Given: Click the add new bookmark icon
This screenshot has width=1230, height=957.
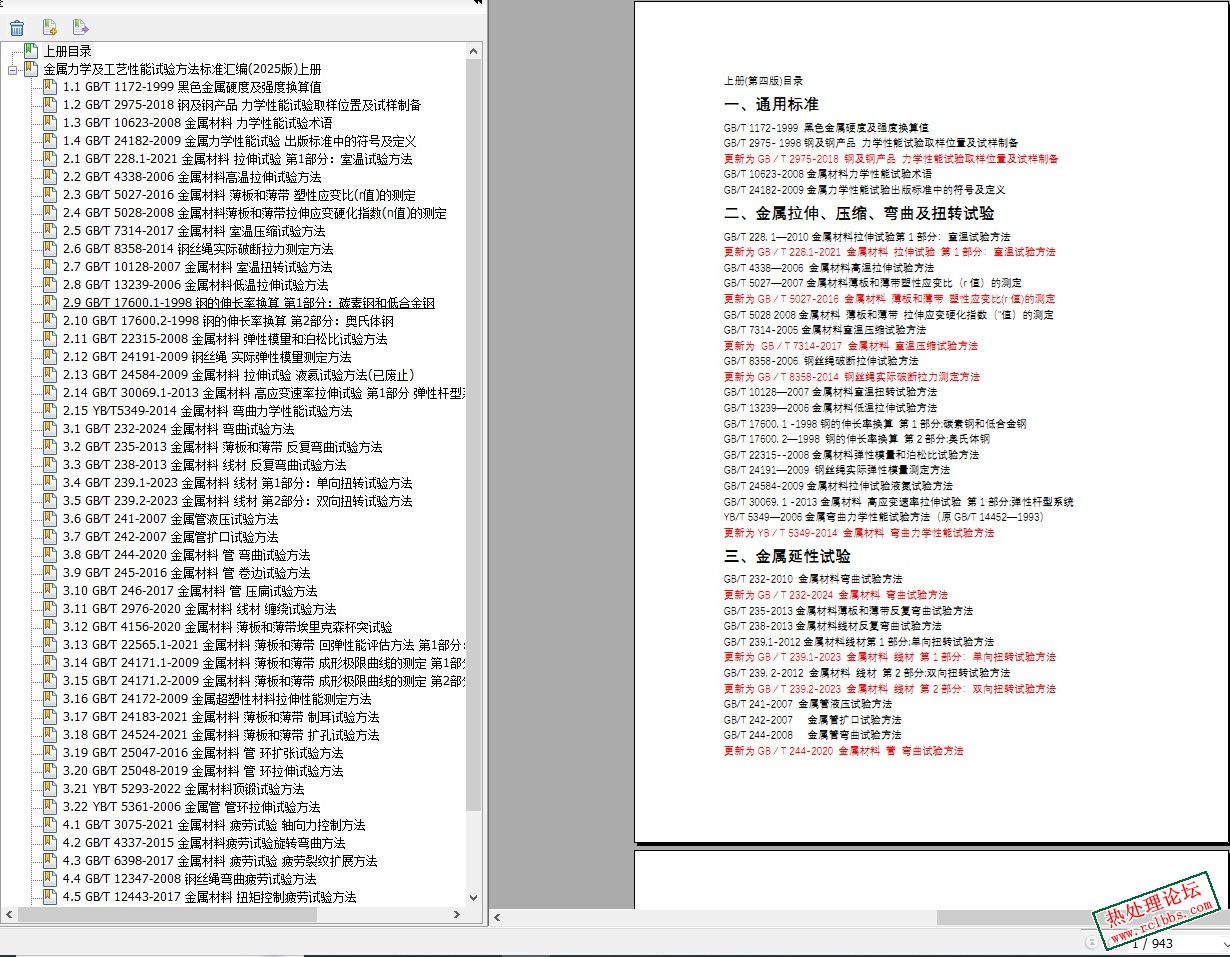Looking at the screenshot, I should [x=49, y=27].
